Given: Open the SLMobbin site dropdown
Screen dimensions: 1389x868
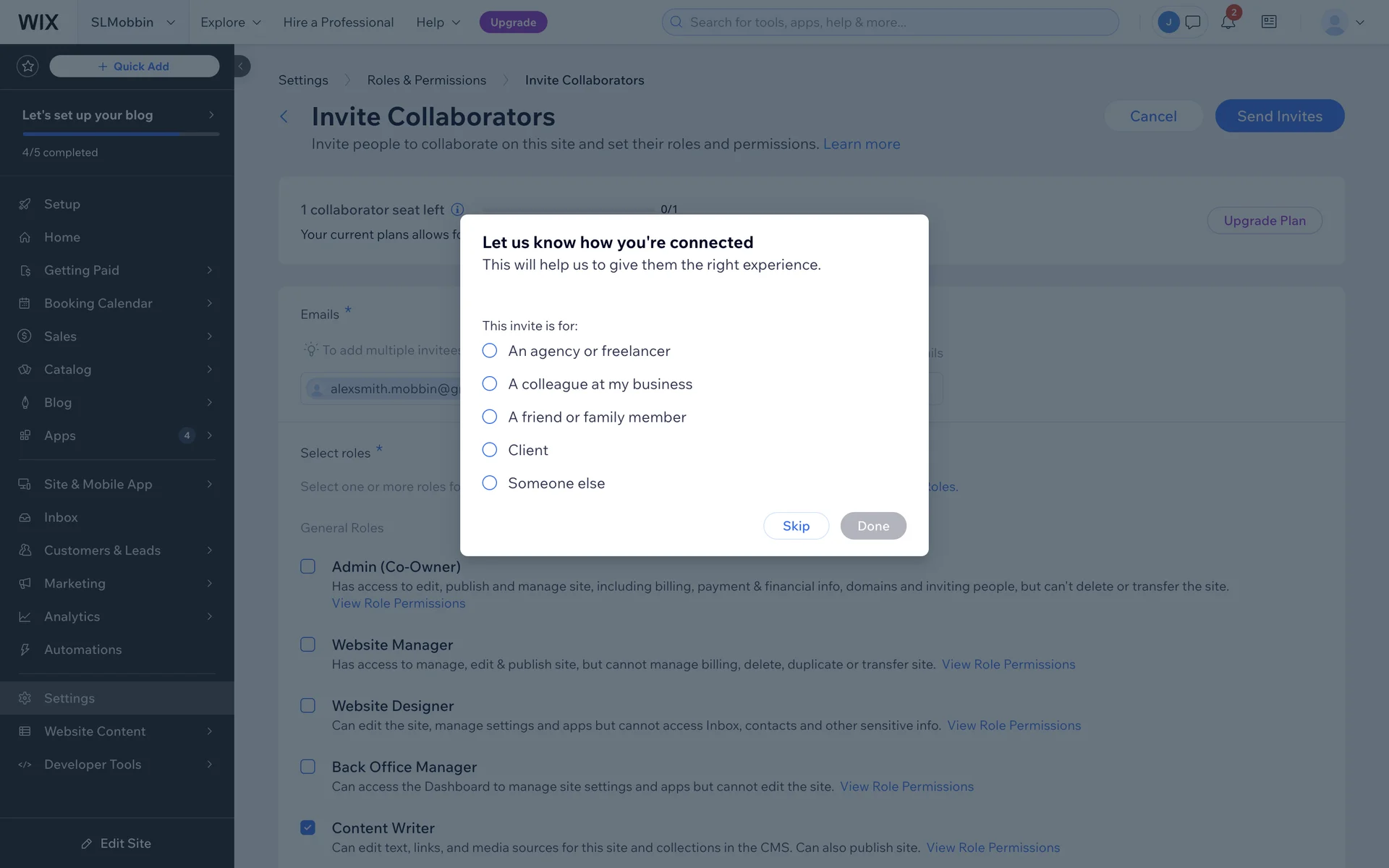Looking at the screenshot, I should (133, 22).
